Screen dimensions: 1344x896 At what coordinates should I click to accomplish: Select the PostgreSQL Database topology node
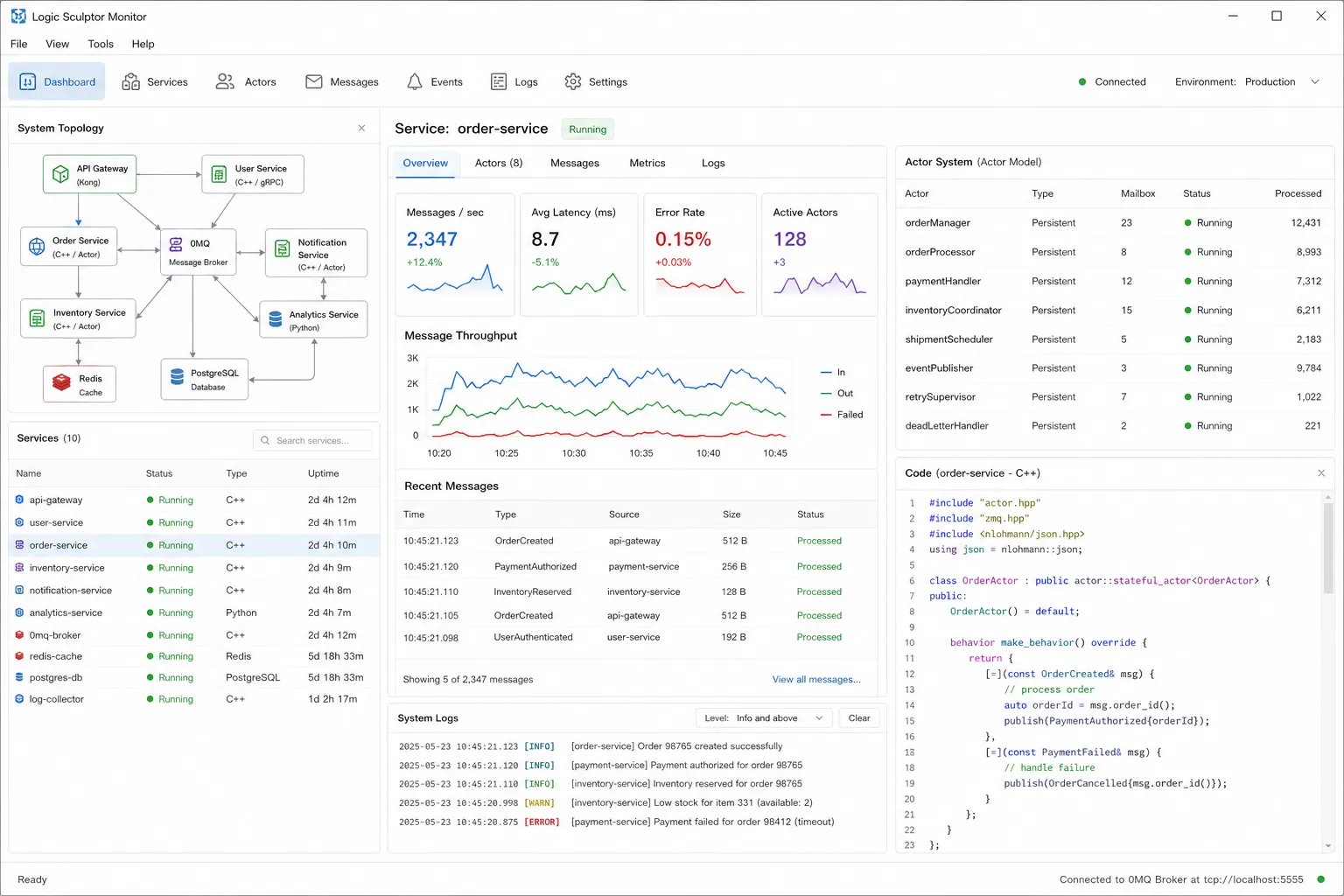[205, 379]
